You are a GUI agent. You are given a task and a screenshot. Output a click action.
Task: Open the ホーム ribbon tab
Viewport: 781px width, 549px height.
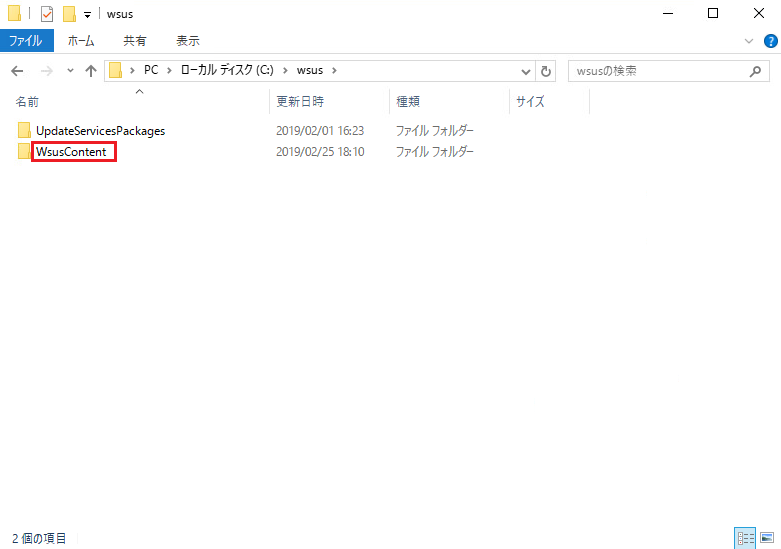(81, 41)
